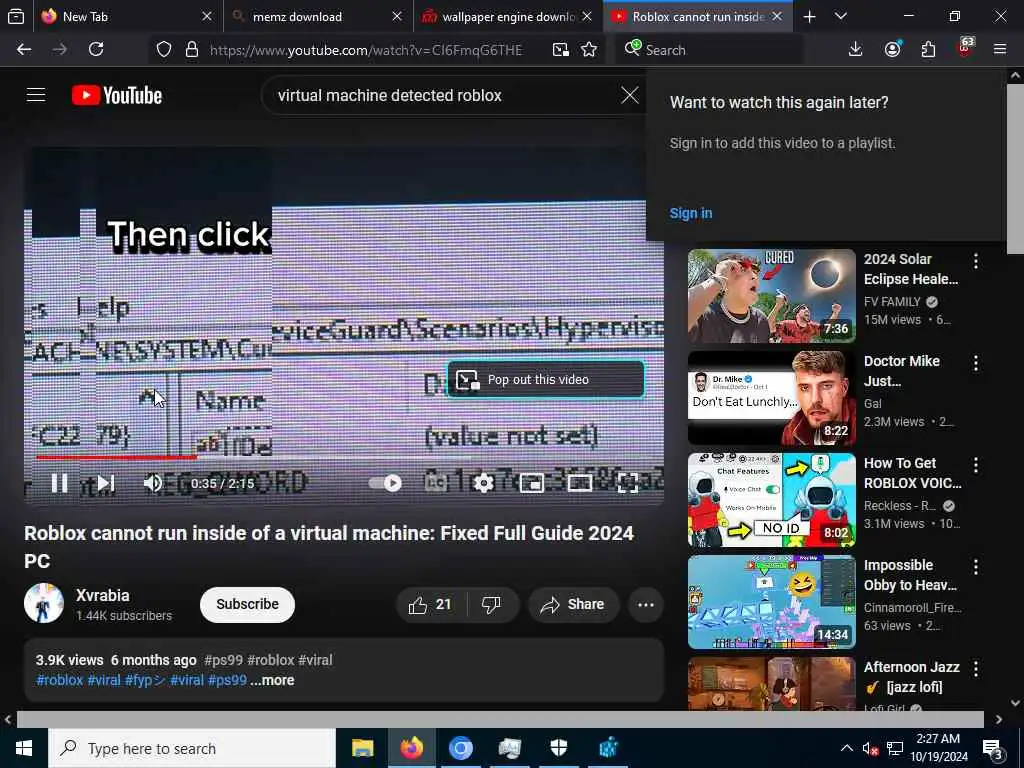Enable the miniplayer mode
This screenshot has height=768, width=1024.
click(532, 483)
